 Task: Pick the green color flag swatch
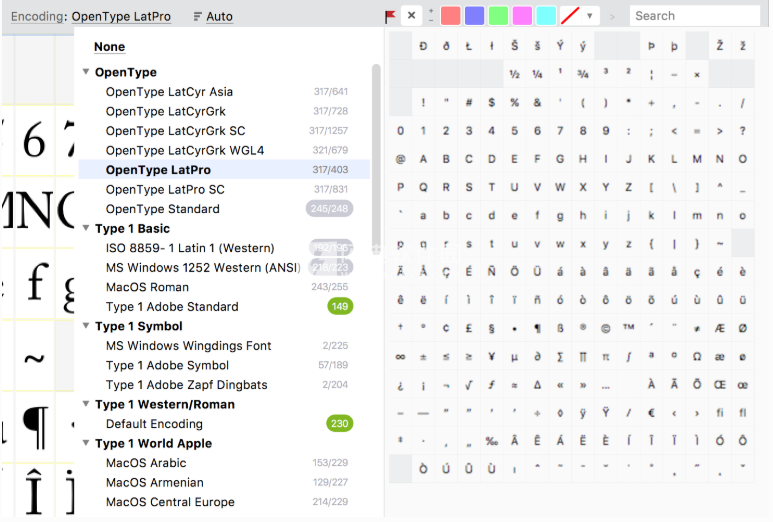click(498, 16)
